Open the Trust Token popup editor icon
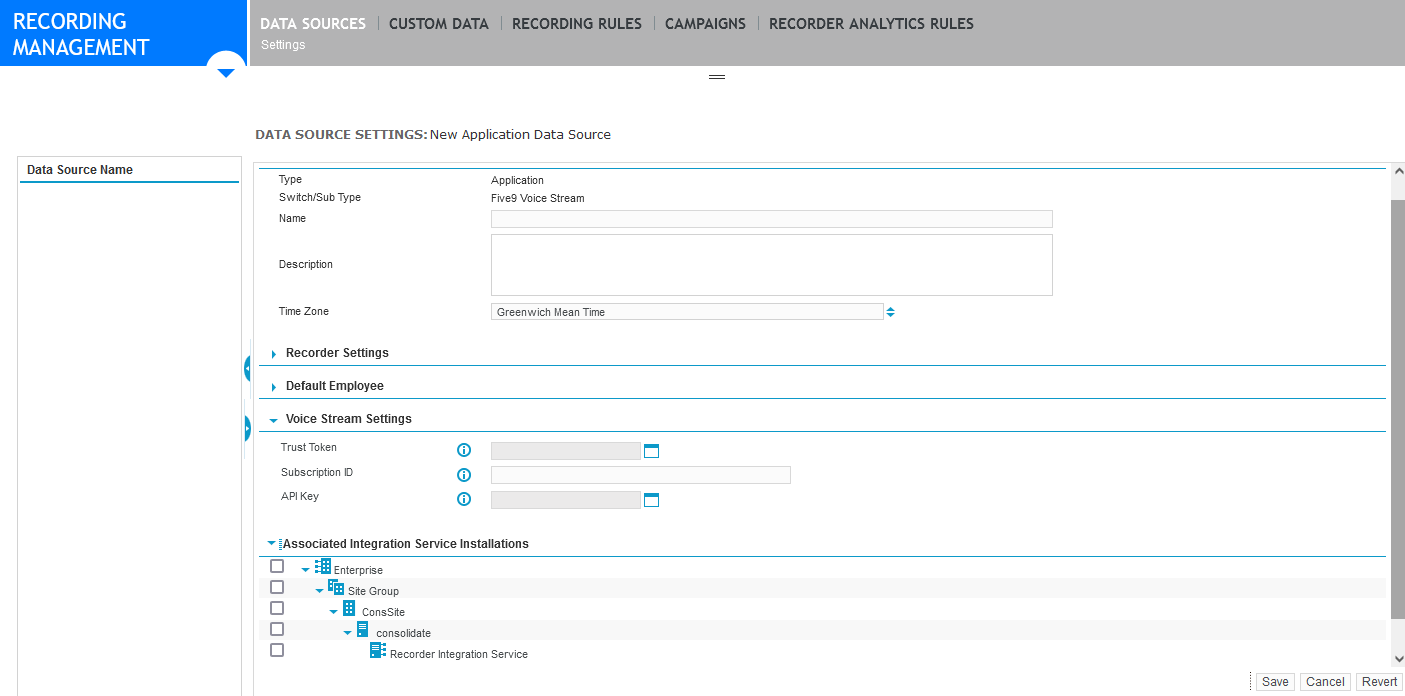The image size is (1405, 696). pyautogui.click(x=652, y=450)
